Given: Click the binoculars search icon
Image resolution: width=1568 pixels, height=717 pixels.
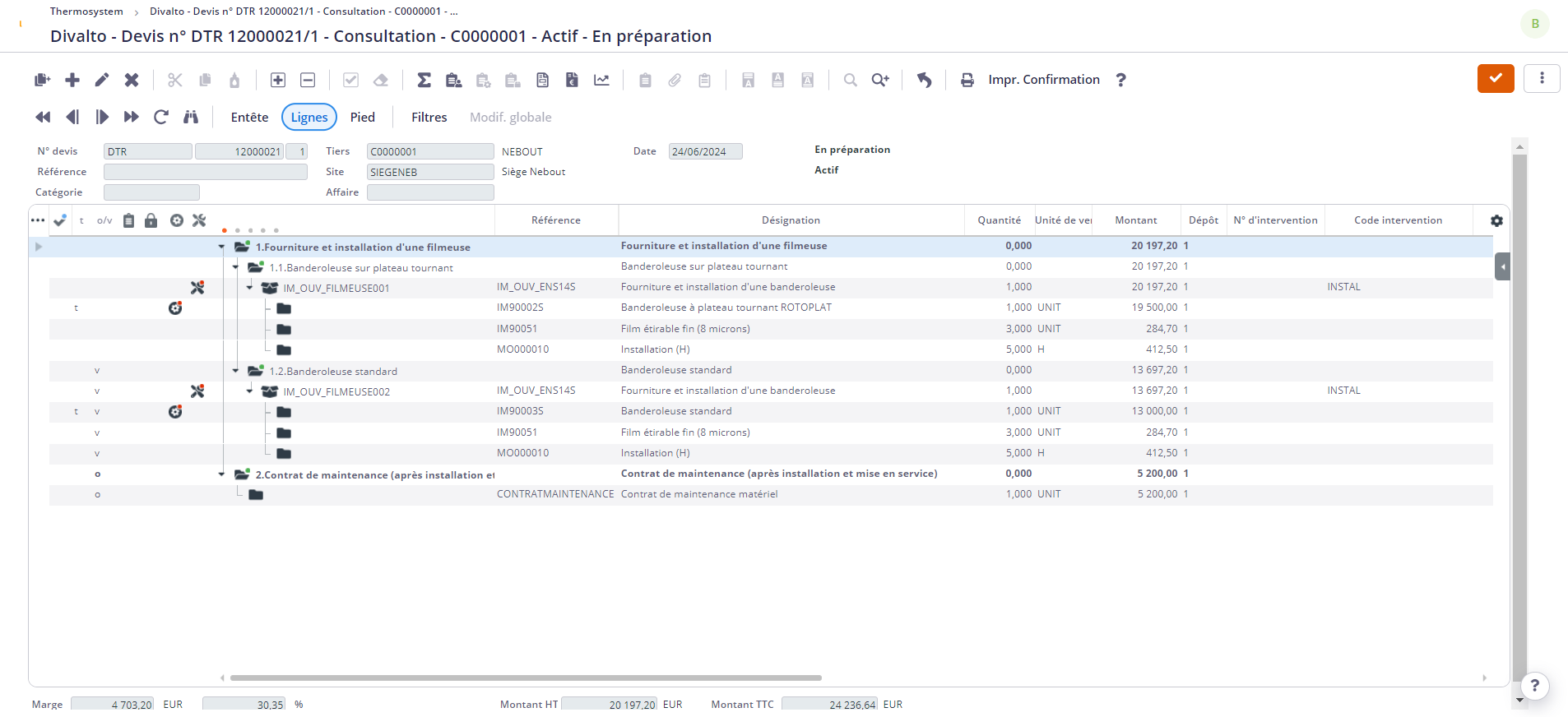Looking at the screenshot, I should [191, 117].
